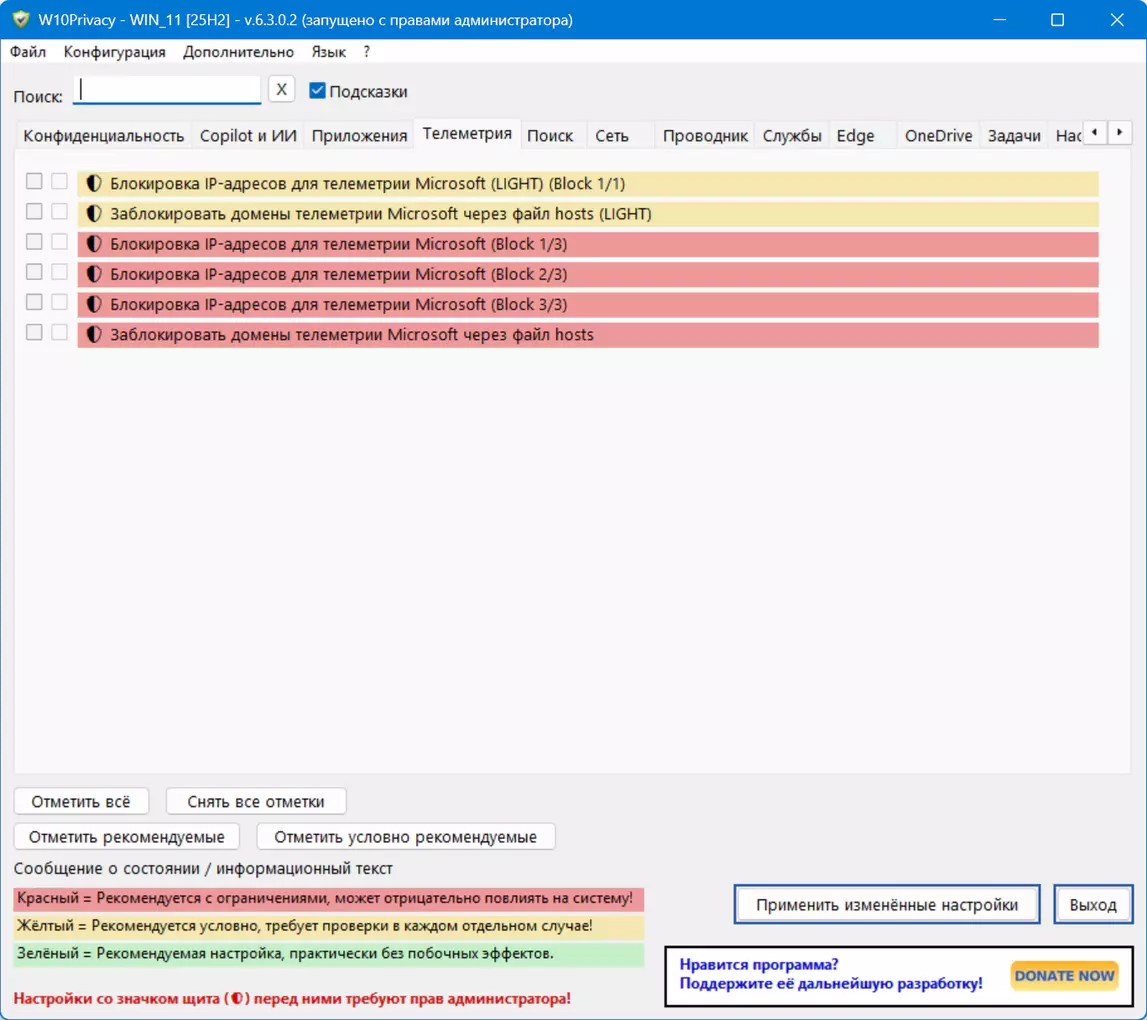1147x1020 pixels.
Task: Click shield icon on the hosts (LIGHT) row
Action: click(x=94, y=214)
